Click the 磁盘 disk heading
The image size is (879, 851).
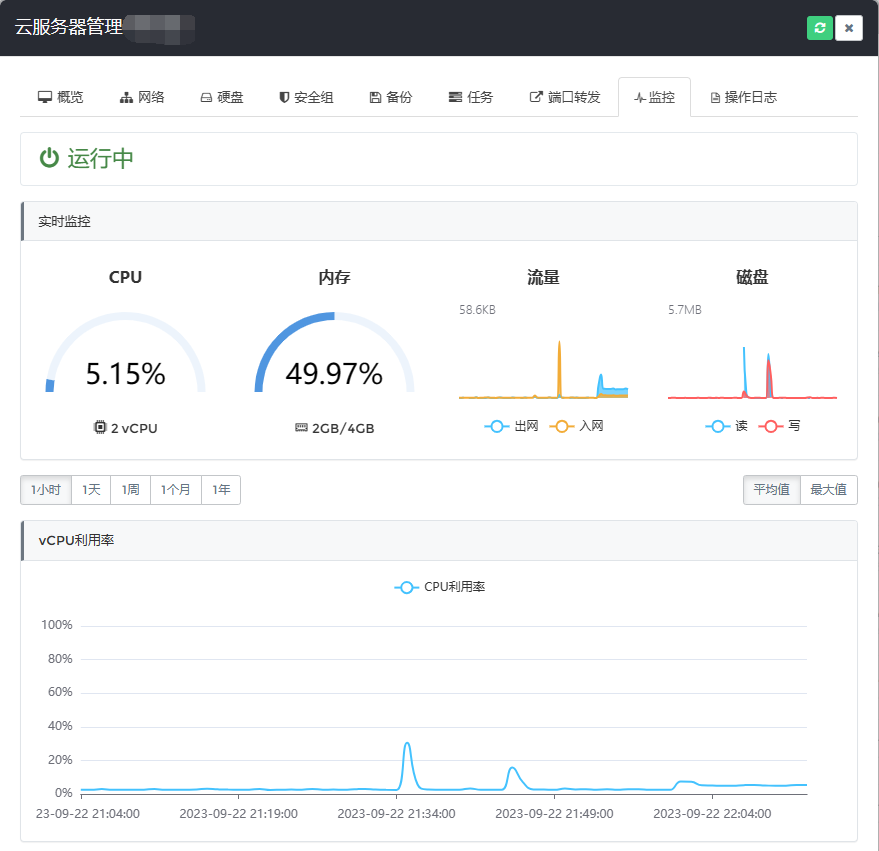tap(752, 277)
